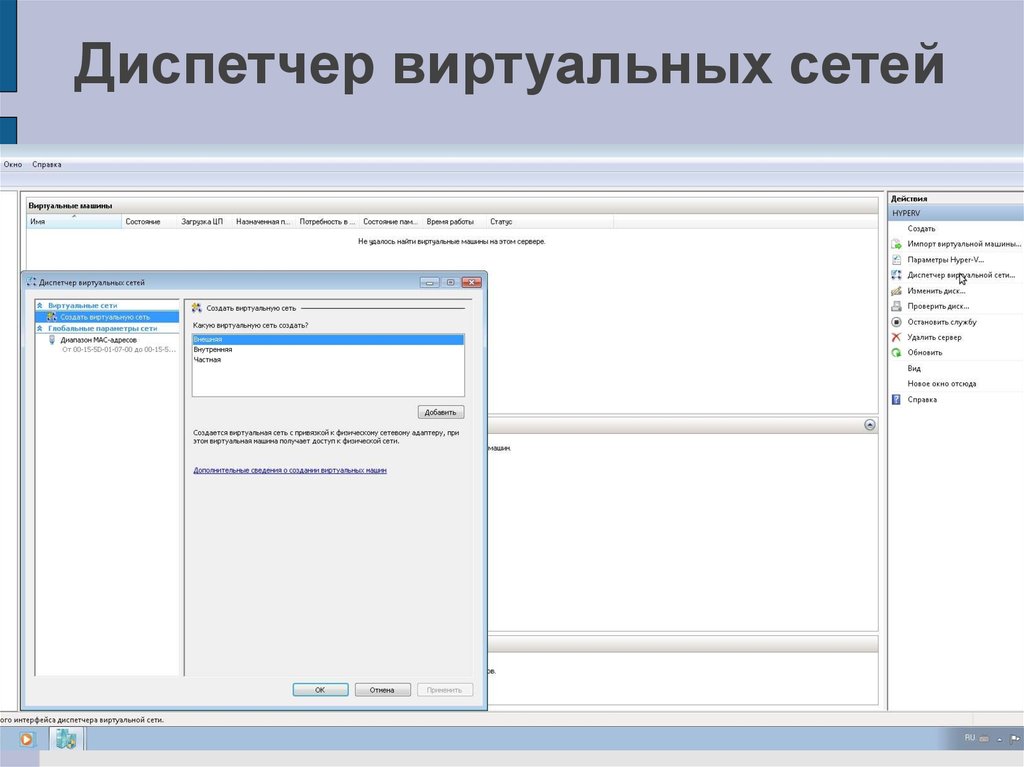1024x767 pixels.
Task: Click the stop service icon in Actions
Action: click(896, 321)
